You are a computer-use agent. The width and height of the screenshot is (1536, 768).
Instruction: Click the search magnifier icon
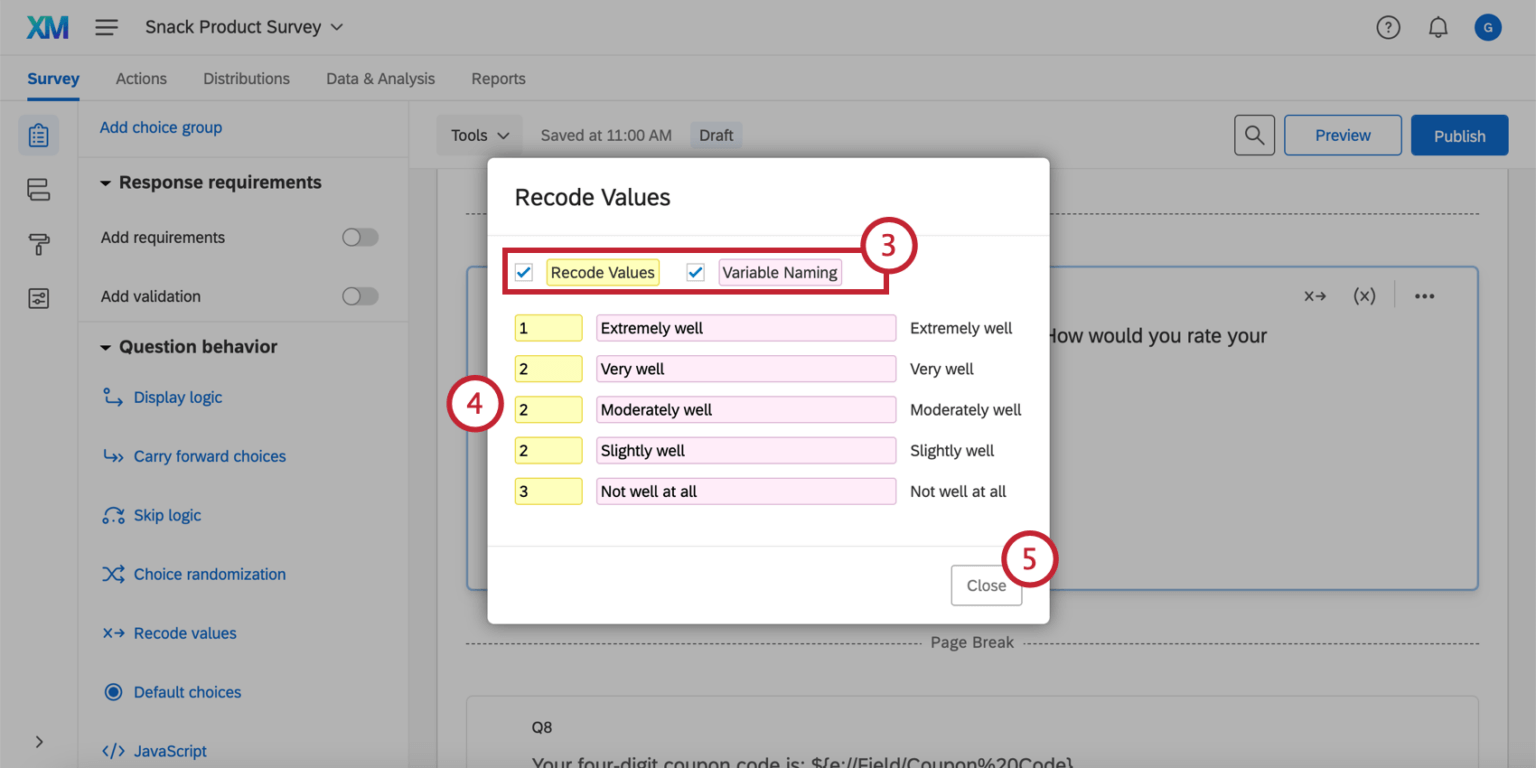1254,134
